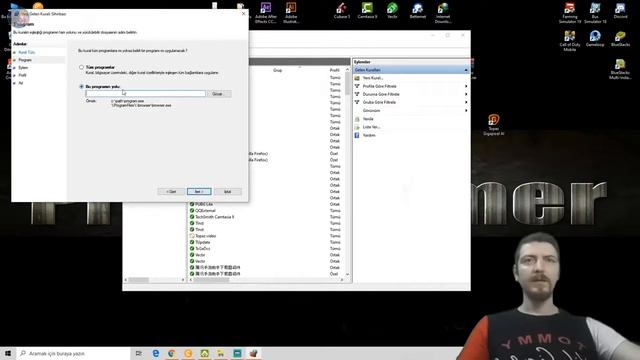The image size is (640, 360).
Task: Open the Gameloop desktop icon
Action: pos(595,38)
